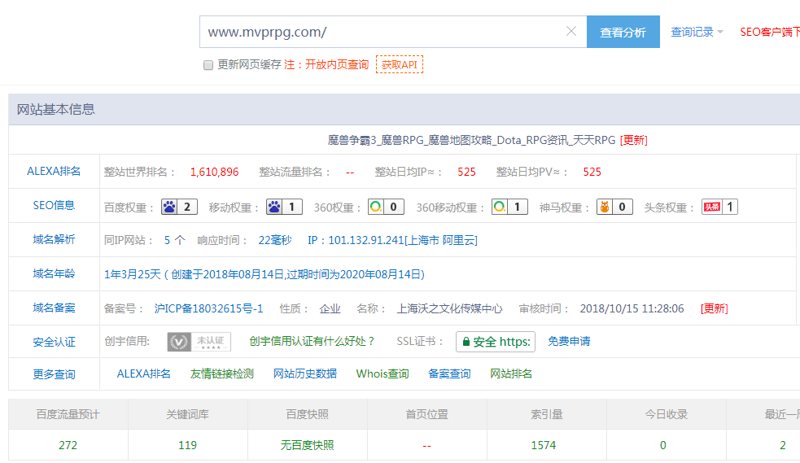Click Baidu traffic estimate value 272
This screenshot has width=800, height=463.
point(68,445)
